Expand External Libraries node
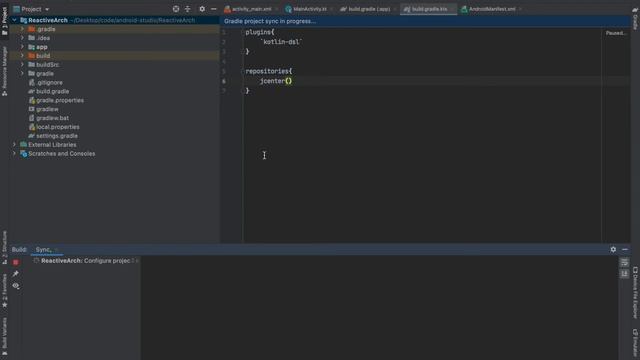This screenshot has width=640, height=360. [14, 144]
